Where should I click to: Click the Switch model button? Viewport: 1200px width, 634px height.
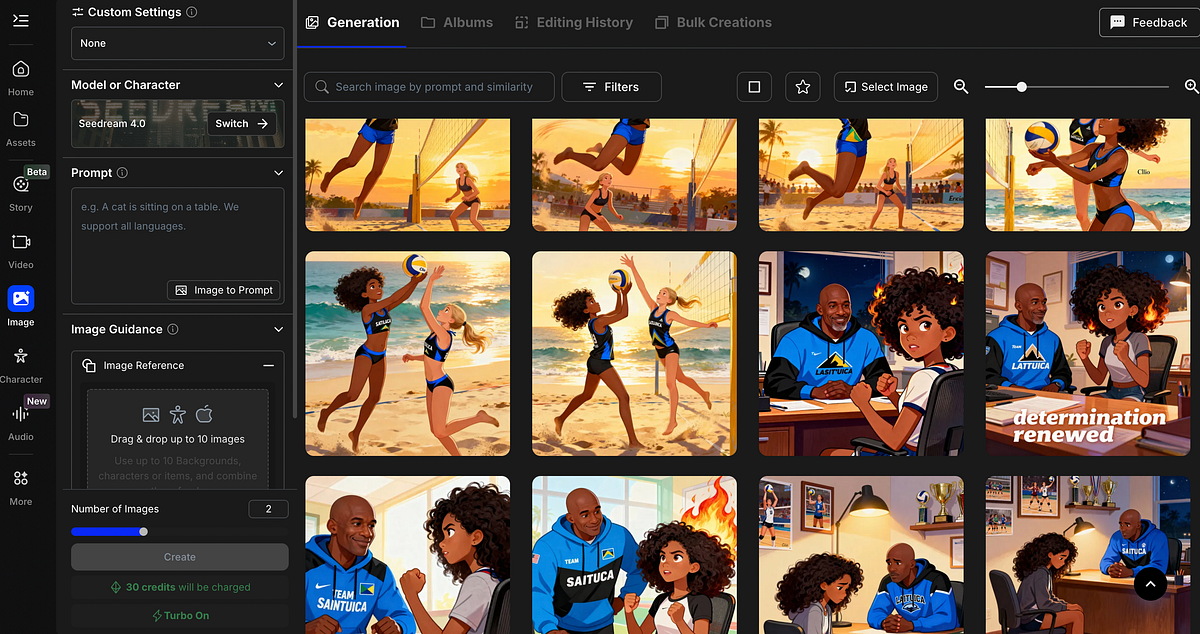pyautogui.click(x=242, y=124)
